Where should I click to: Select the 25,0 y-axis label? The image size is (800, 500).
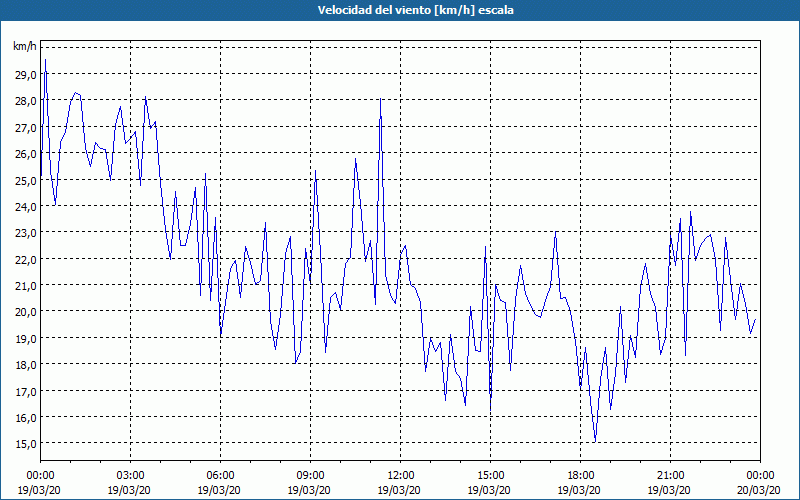point(26,180)
